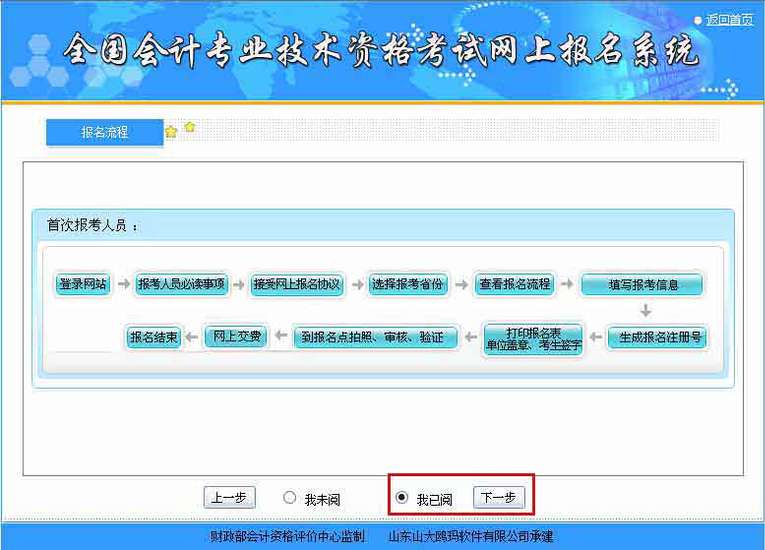This screenshot has height=550, width=765.
Task: Click the 返回首页 link
Action: click(x=729, y=20)
